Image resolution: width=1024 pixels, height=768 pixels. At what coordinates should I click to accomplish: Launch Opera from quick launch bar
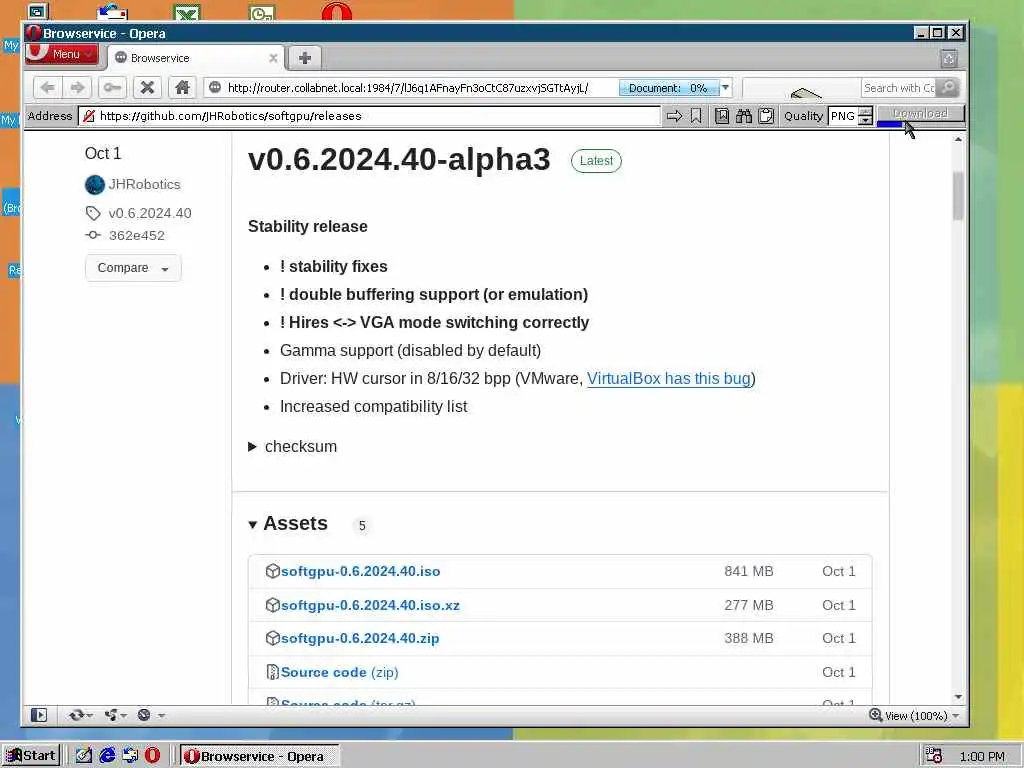152,756
